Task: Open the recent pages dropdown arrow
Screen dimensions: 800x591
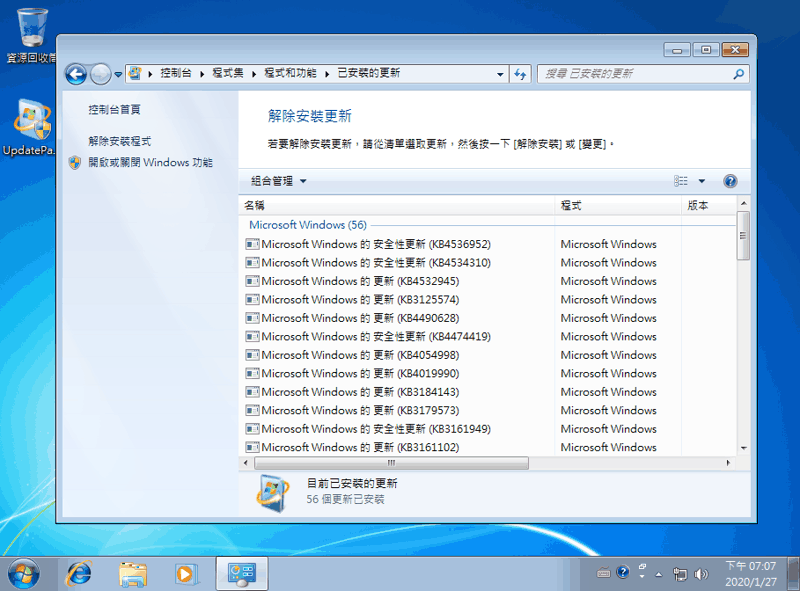Action: 118,75
